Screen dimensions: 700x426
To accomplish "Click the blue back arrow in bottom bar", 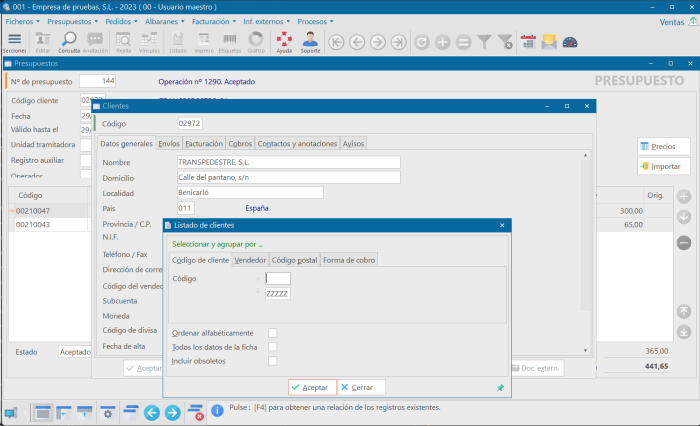I will tap(152, 413).
